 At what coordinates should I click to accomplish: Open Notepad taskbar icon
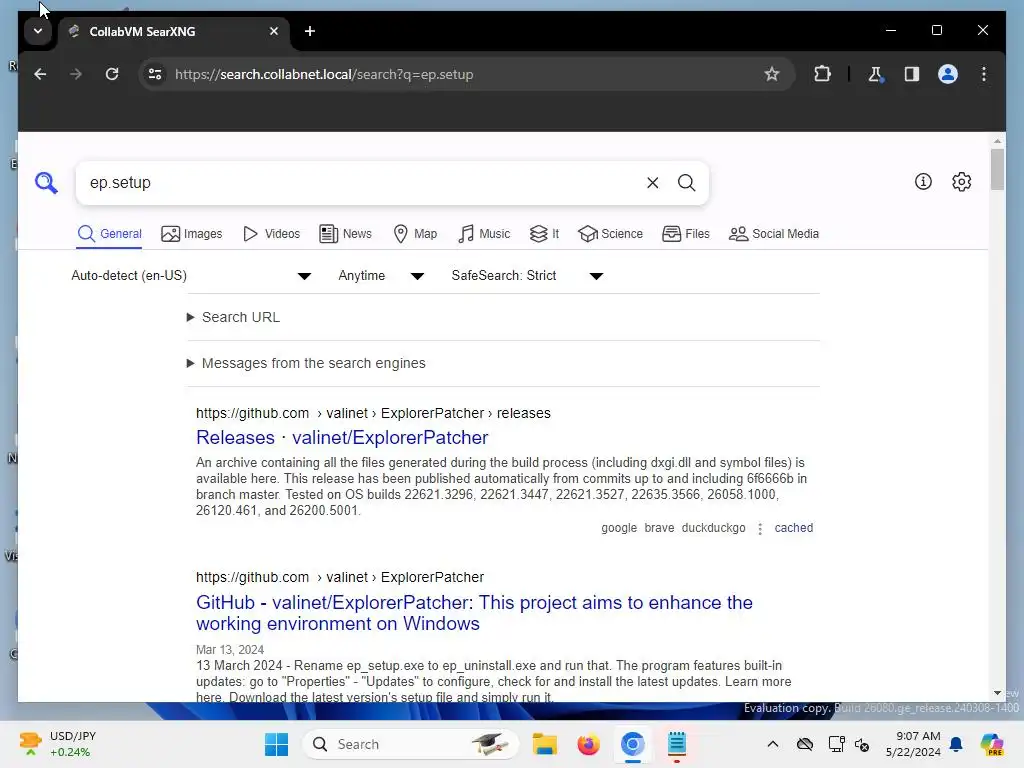(x=677, y=744)
